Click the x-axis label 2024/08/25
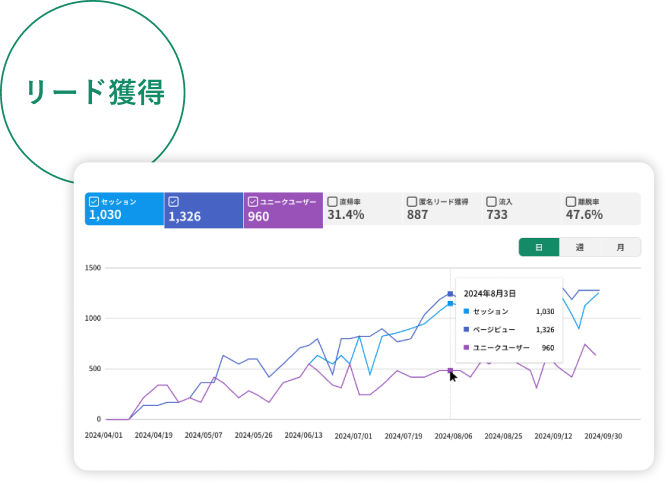The height and width of the screenshot is (485, 669). point(503,436)
